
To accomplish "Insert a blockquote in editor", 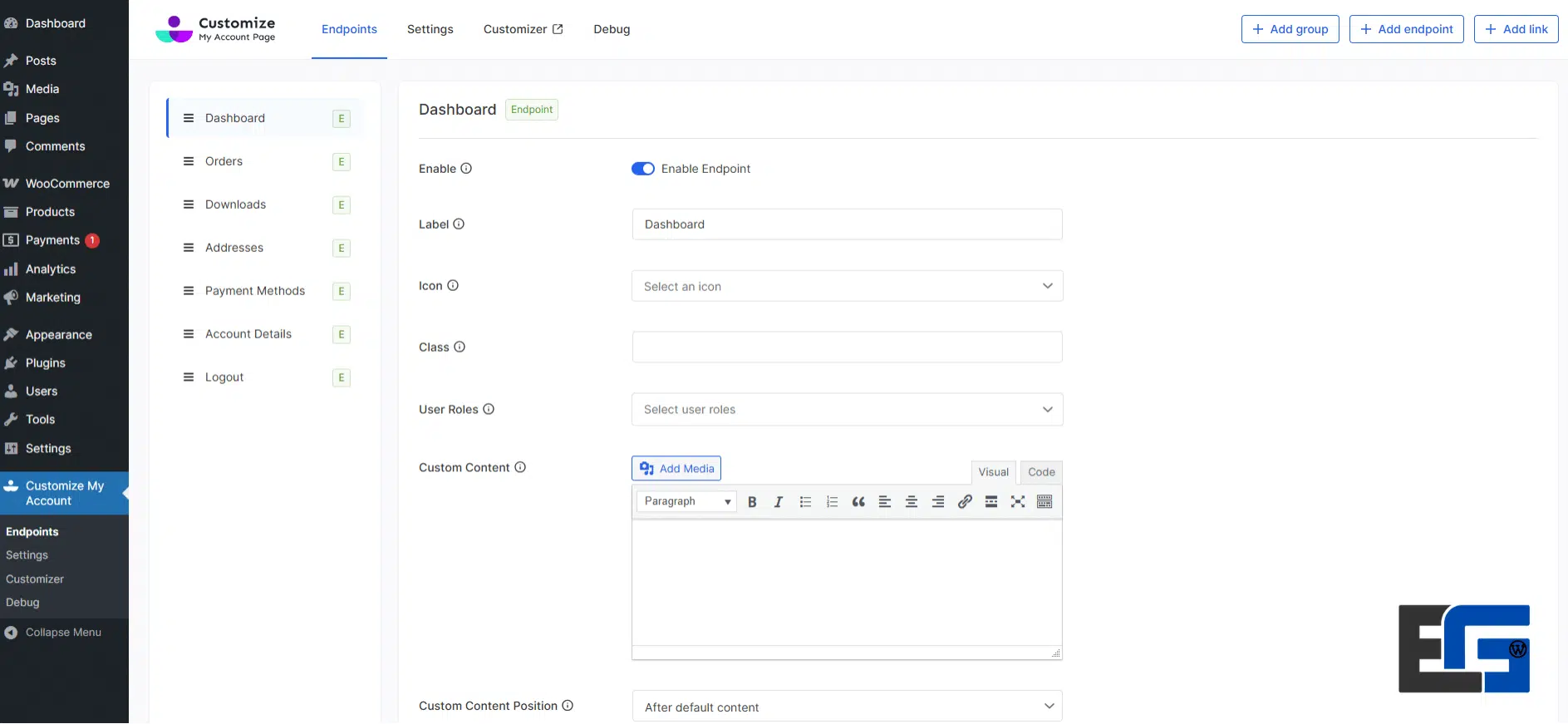I will pyautogui.click(x=858, y=502).
